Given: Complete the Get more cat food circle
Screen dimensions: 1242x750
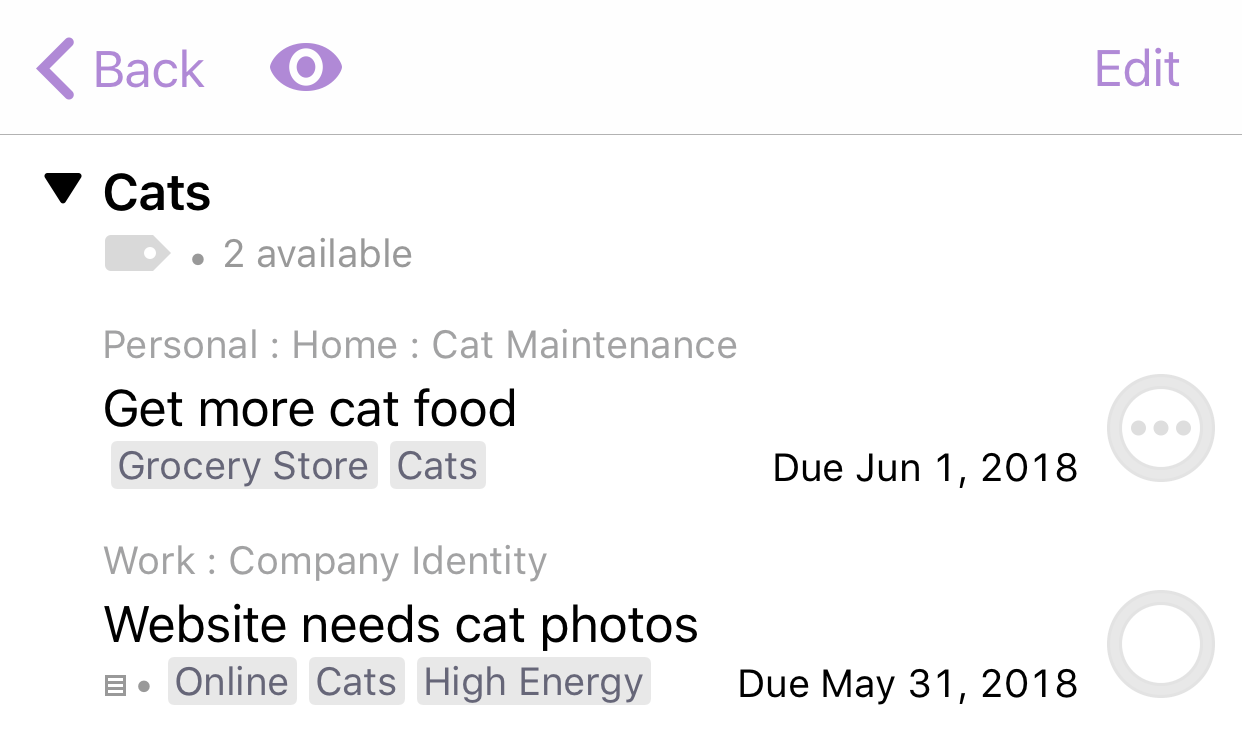Looking at the screenshot, I should [1161, 428].
